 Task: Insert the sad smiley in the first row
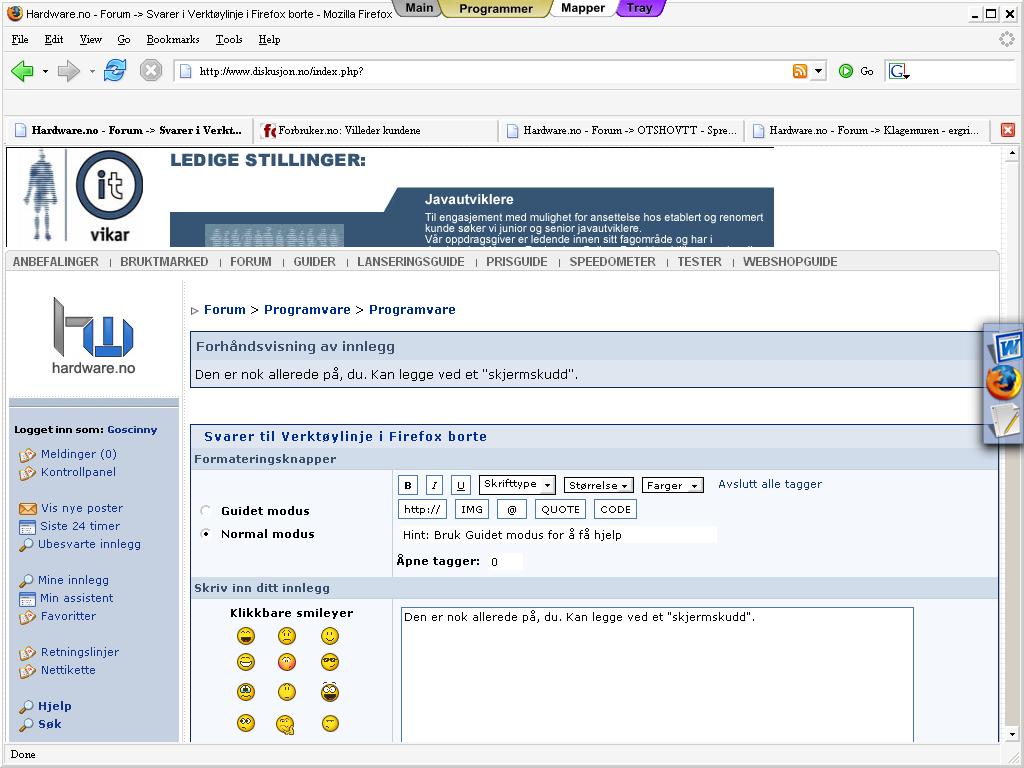click(287, 635)
